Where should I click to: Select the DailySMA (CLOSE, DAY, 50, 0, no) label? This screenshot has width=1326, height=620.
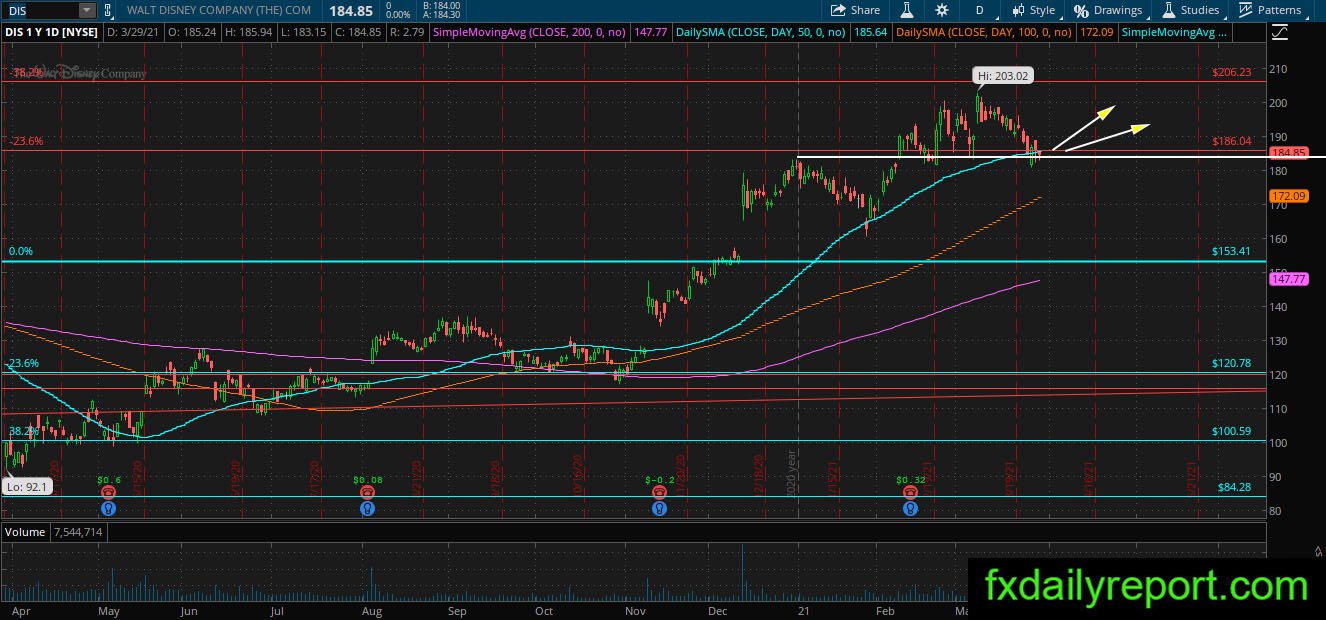761,33
